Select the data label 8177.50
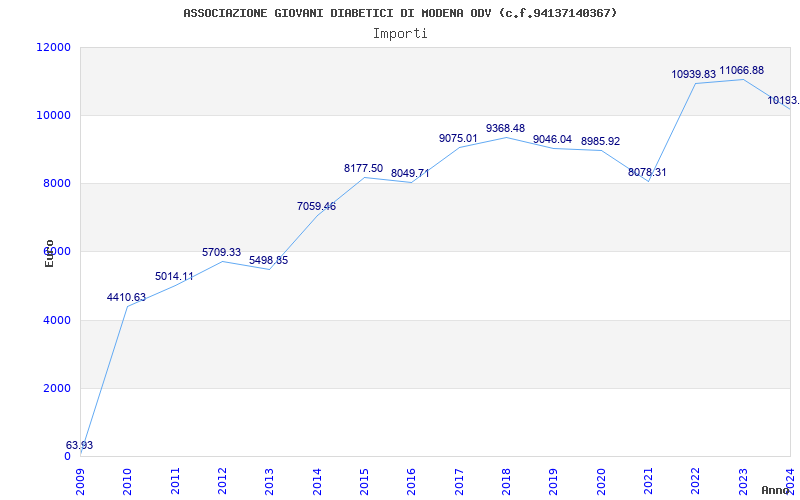800x500 pixels. click(363, 168)
